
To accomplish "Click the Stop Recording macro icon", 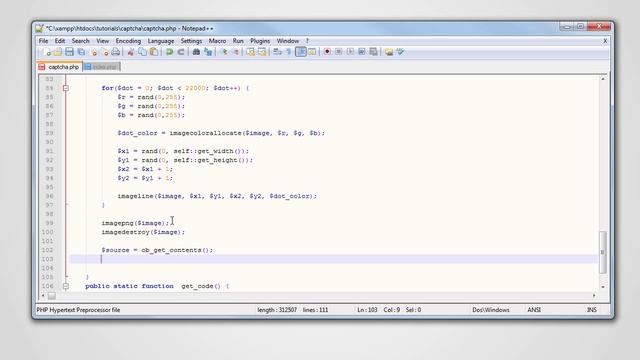I will coord(339,52).
